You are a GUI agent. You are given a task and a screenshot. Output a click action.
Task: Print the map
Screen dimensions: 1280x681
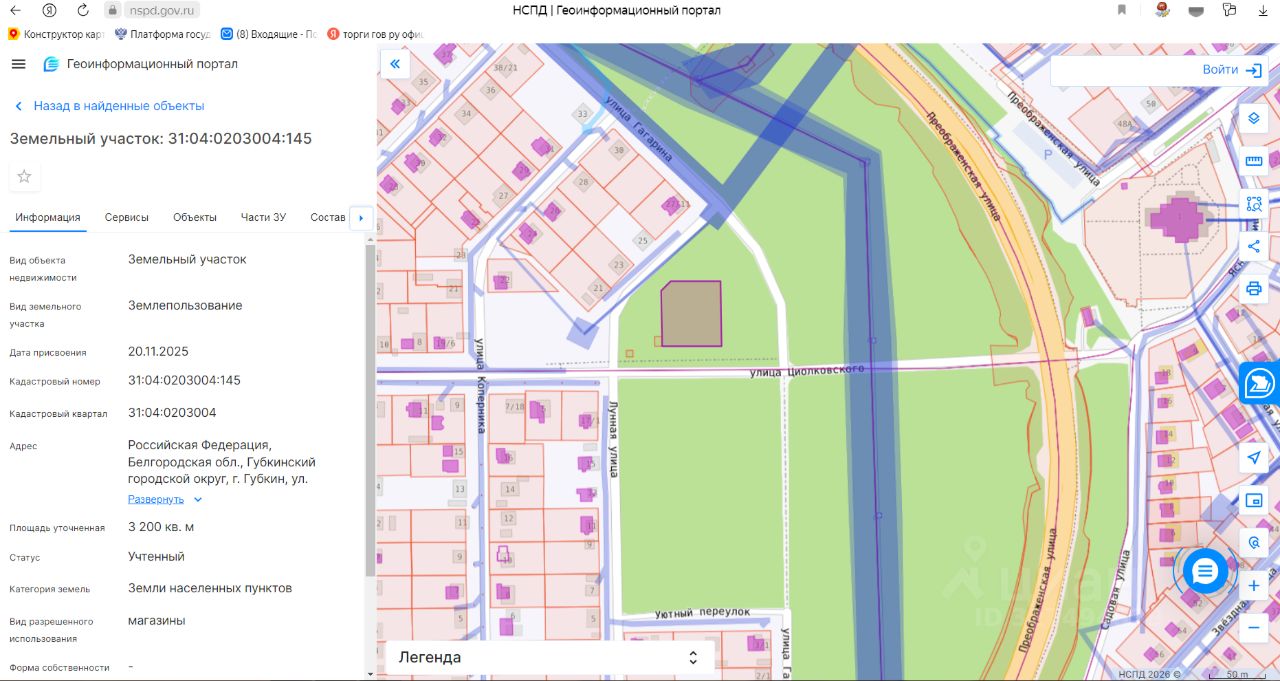tap(1254, 289)
